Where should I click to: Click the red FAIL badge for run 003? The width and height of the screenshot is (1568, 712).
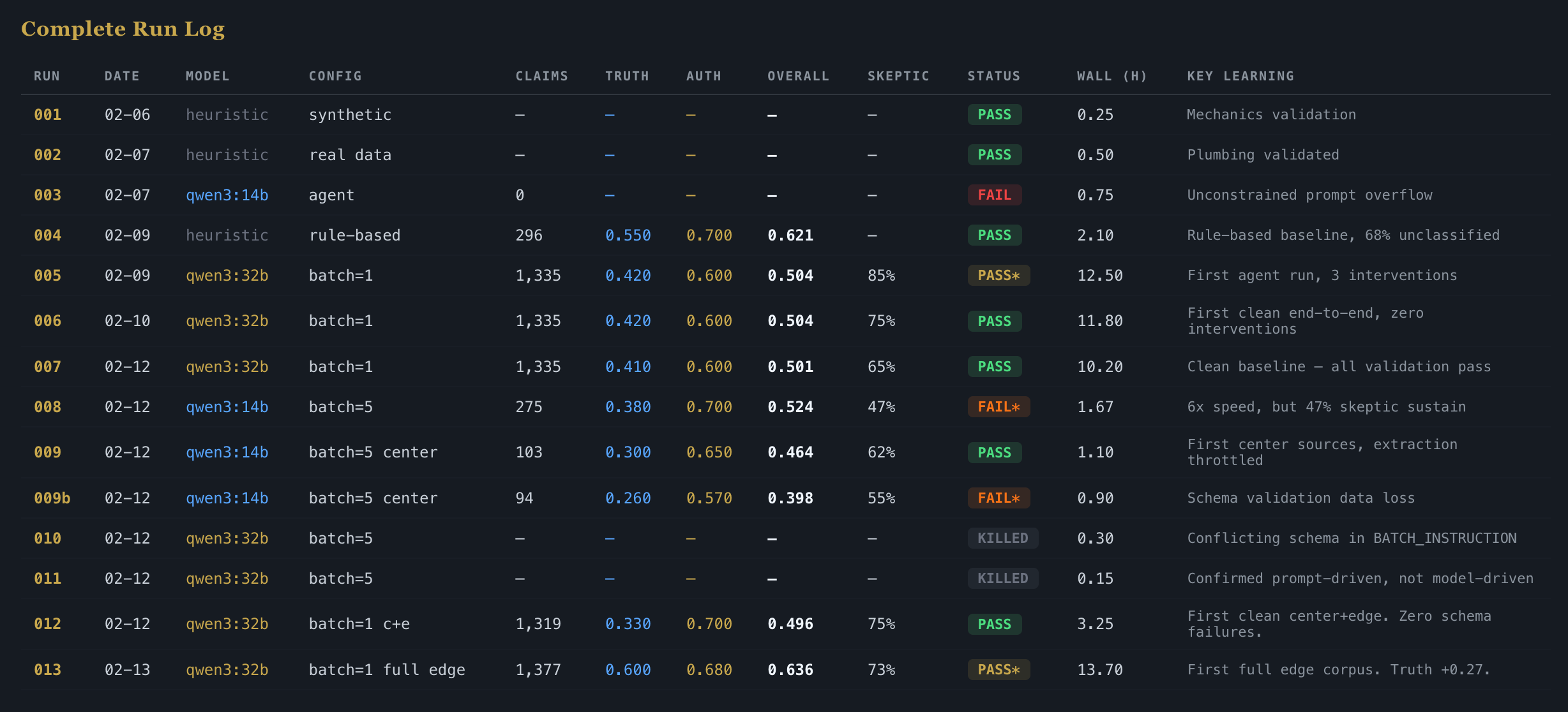click(994, 195)
